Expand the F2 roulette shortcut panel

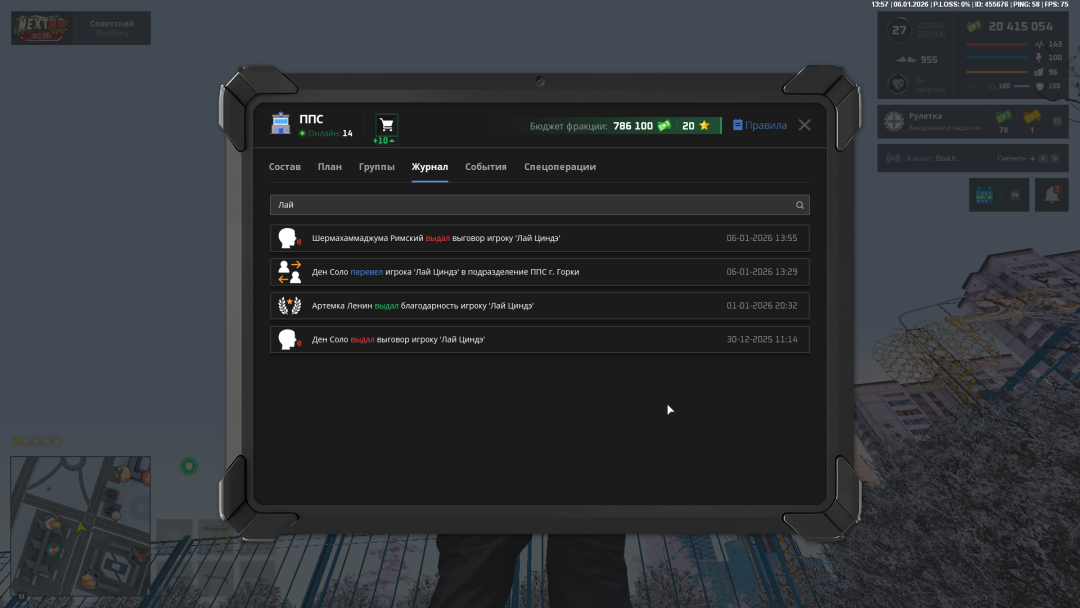[1058, 121]
